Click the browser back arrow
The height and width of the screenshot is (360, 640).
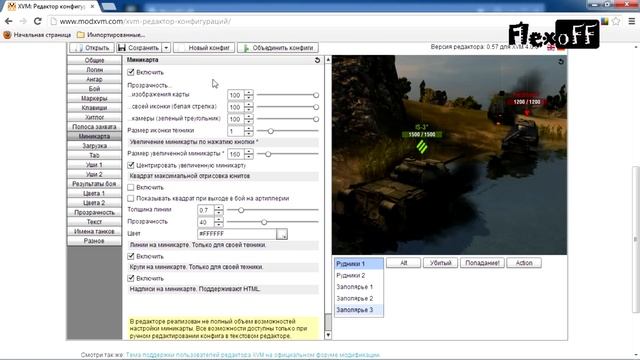point(9,21)
